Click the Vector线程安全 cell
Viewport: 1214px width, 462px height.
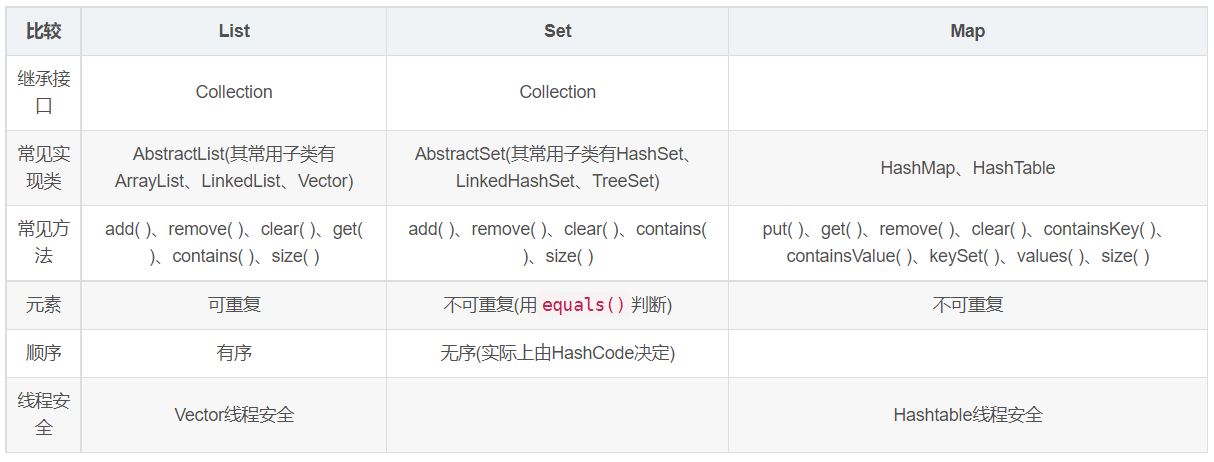click(x=234, y=414)
